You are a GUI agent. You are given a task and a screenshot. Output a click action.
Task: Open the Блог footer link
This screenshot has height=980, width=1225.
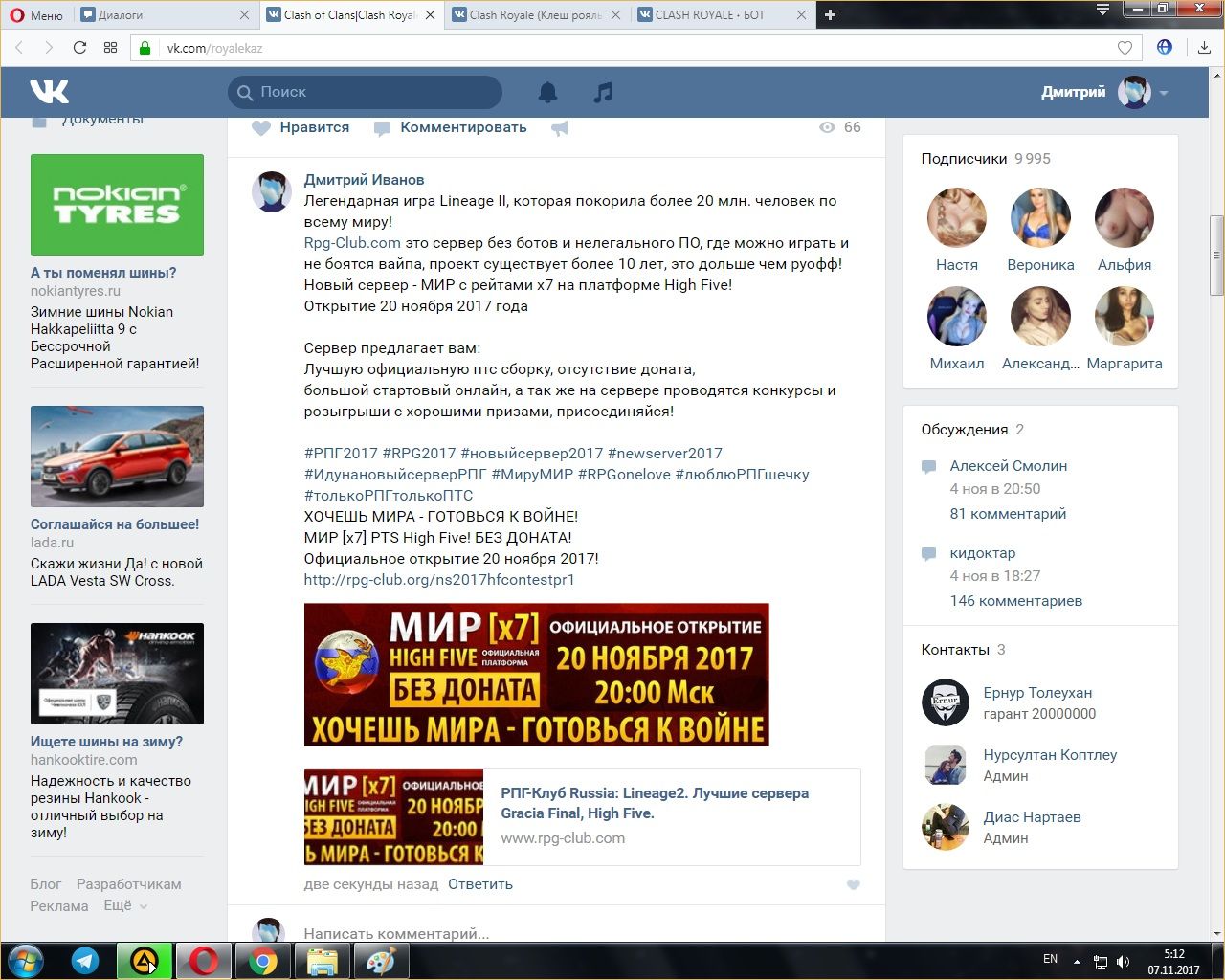coord(45,884)
